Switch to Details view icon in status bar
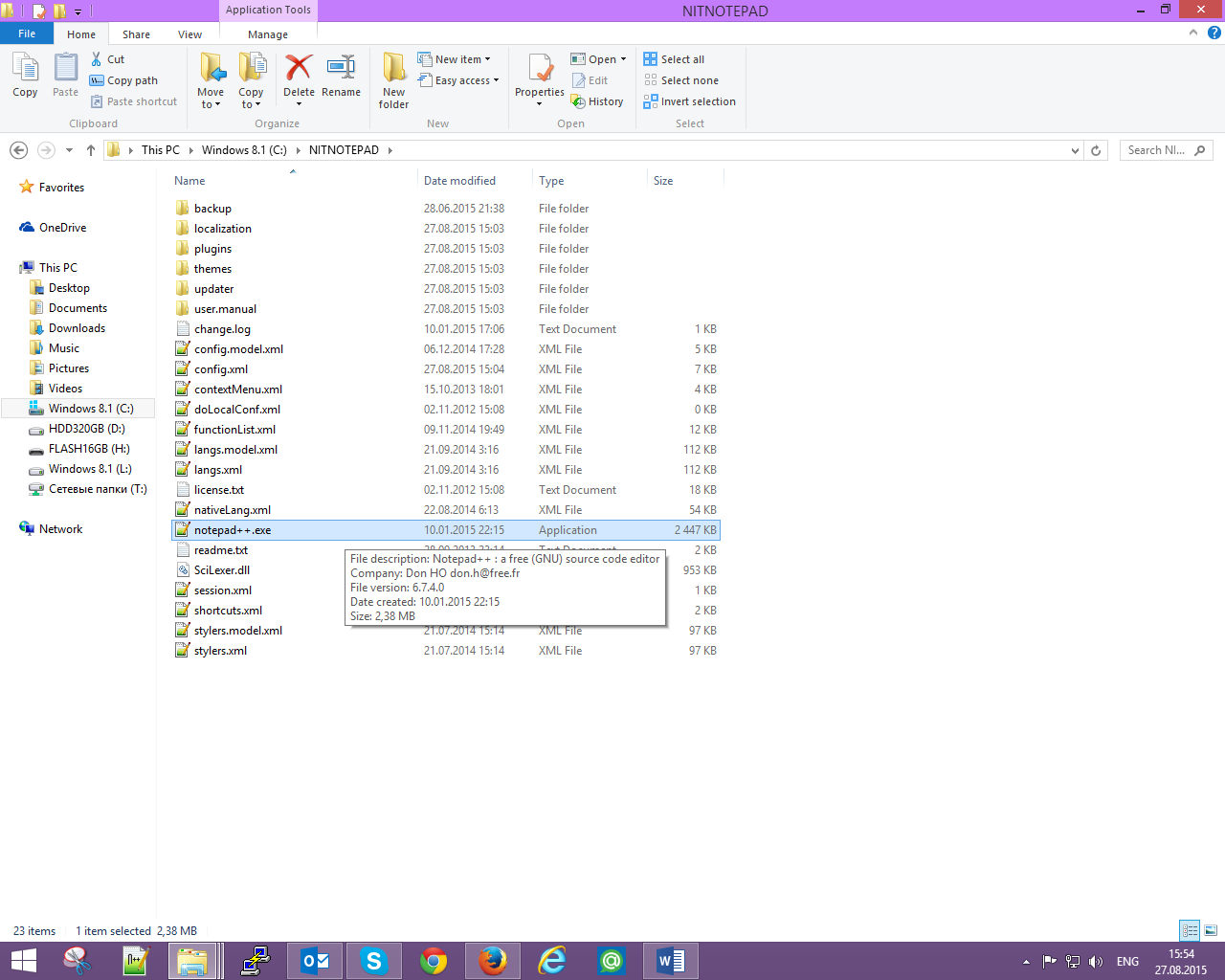Viewport: 1225px width, 980px height. pyautogui.click(x=1190, y=930)
